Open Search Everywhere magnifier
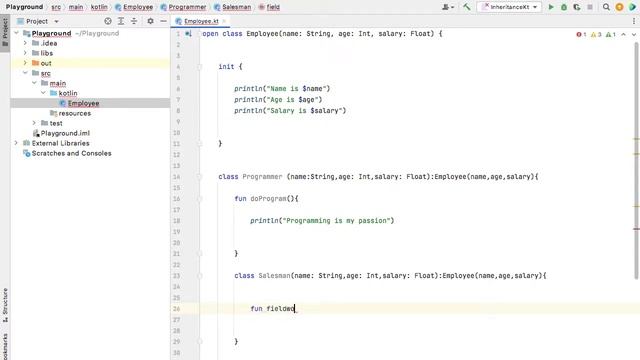 pyautogui.click(x=606, y=7)
